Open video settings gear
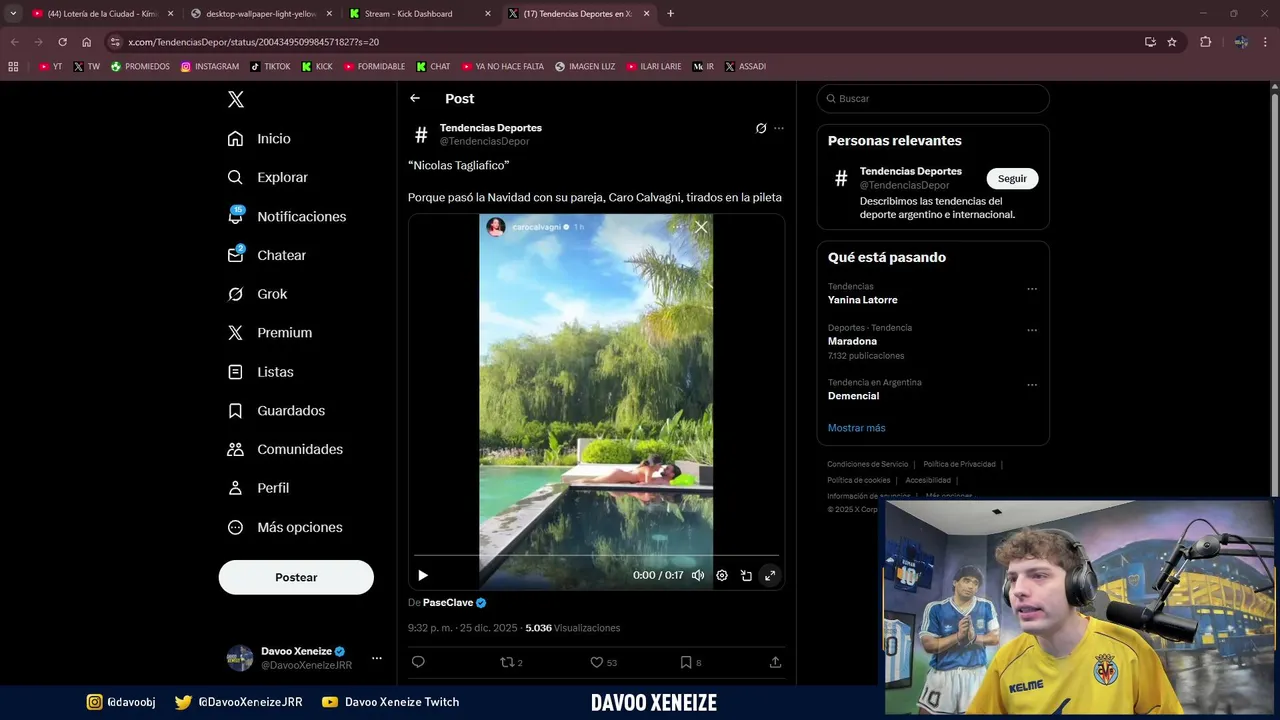Viewport: 1280px width, 720px height. (722, 575)
